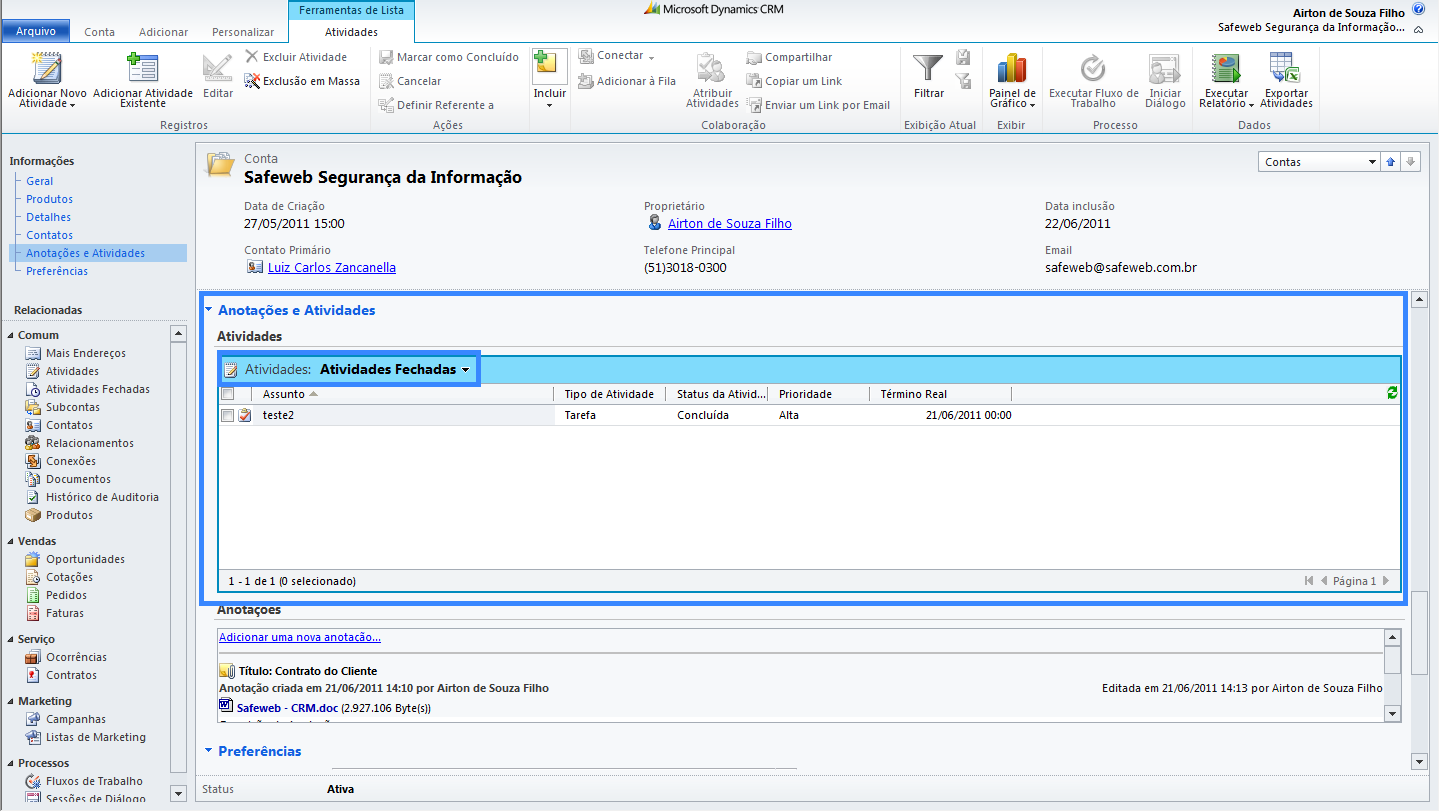Click Copiar um Link
1440x812 pixels.
tap(794, 81)
